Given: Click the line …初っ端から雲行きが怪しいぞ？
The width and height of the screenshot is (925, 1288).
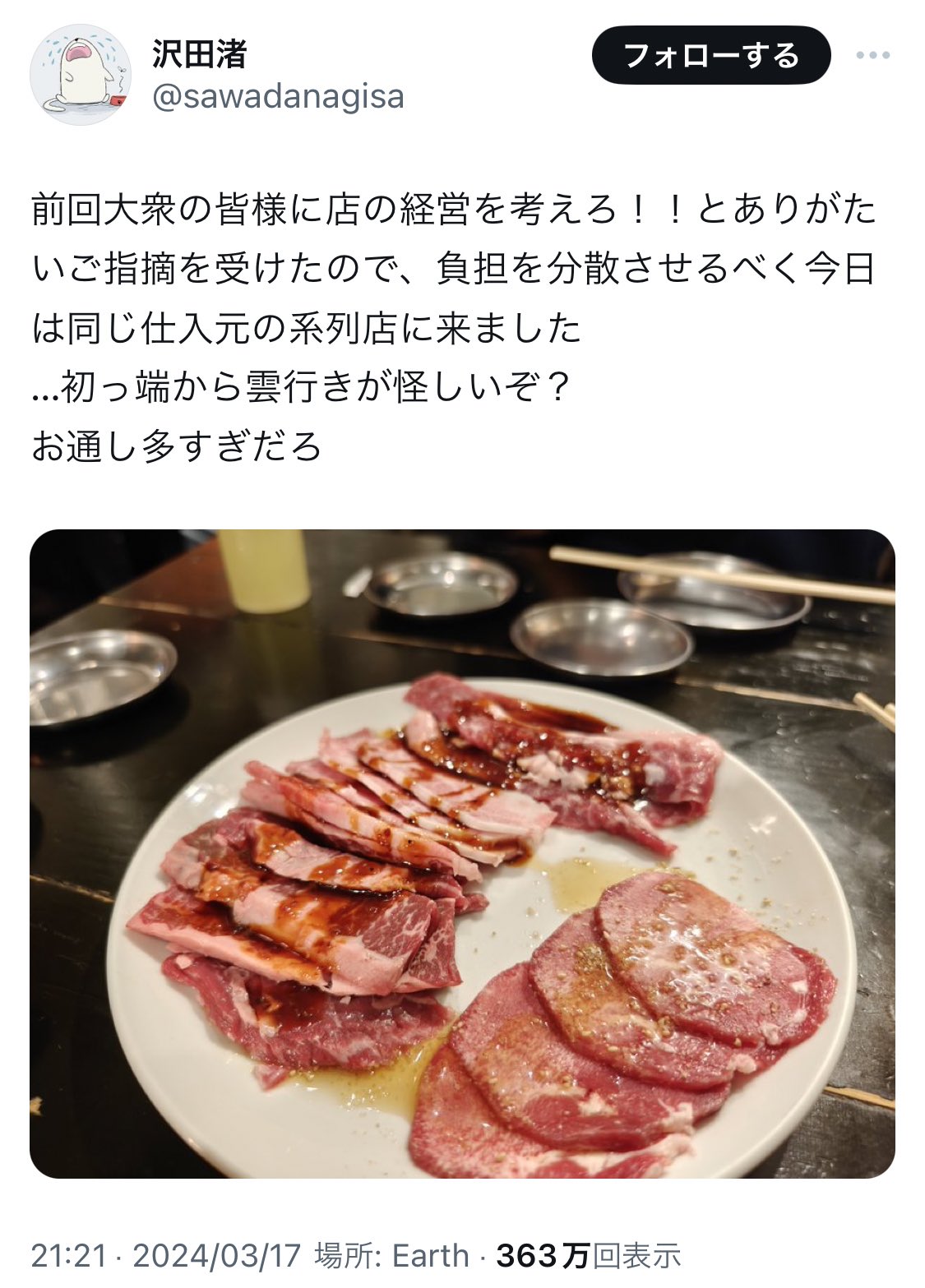Looking at the screenshot, I should (x=302, y=387).
